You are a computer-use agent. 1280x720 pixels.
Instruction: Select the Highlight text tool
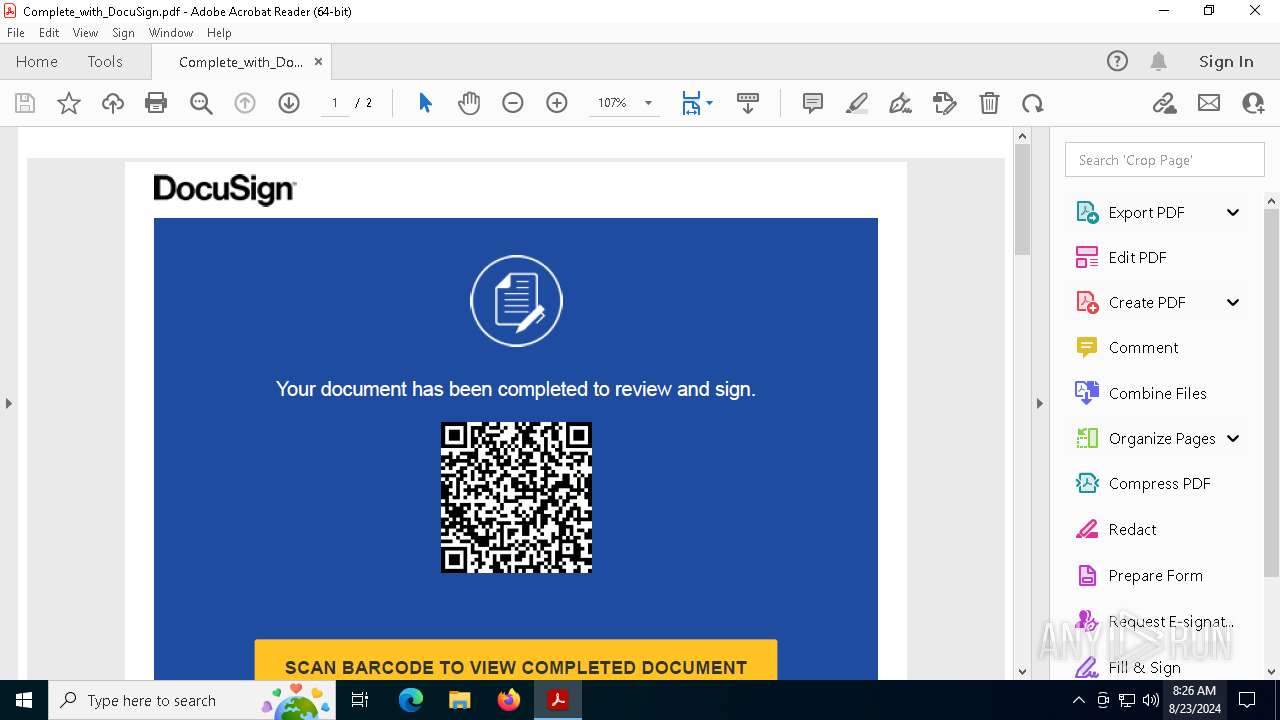click(x=857, y=103)
